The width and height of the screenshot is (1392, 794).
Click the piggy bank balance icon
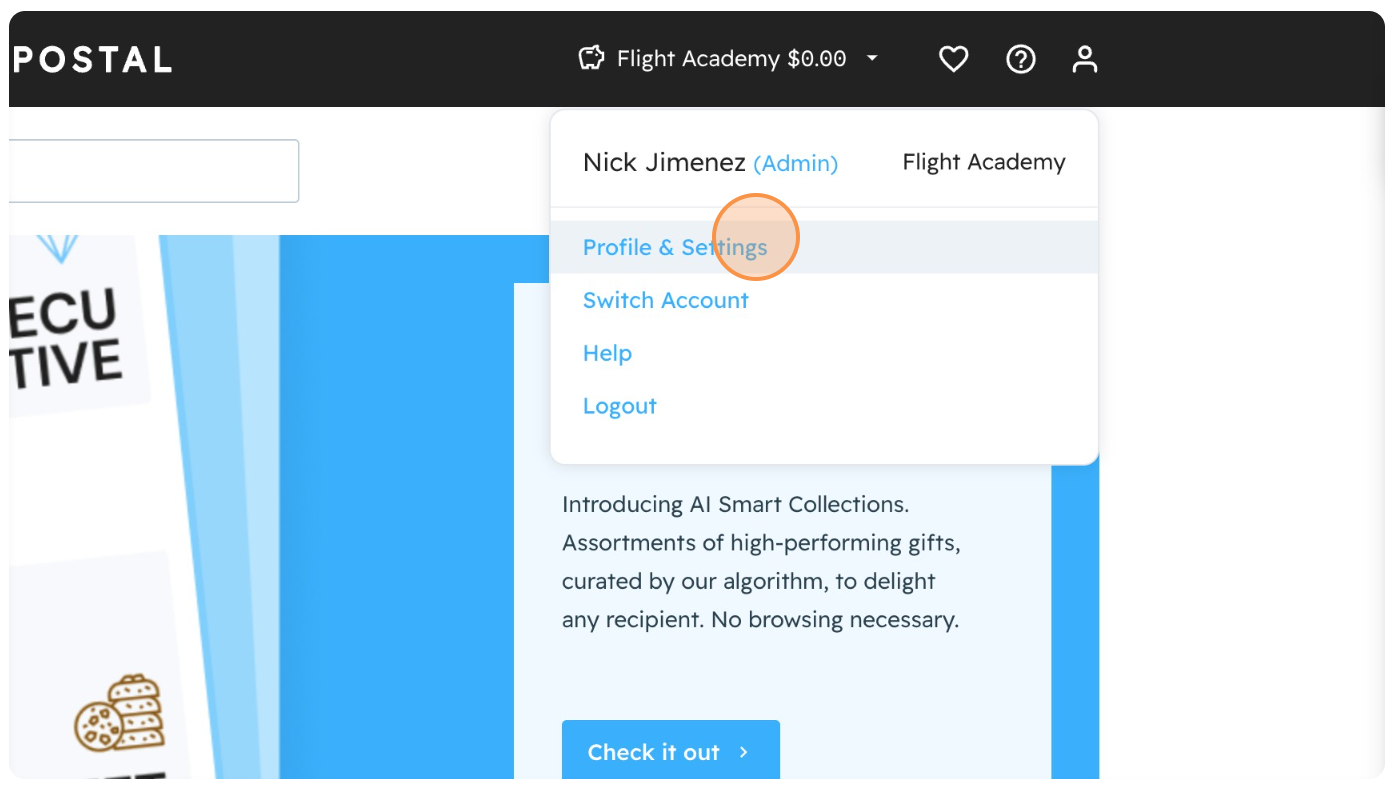592,59
